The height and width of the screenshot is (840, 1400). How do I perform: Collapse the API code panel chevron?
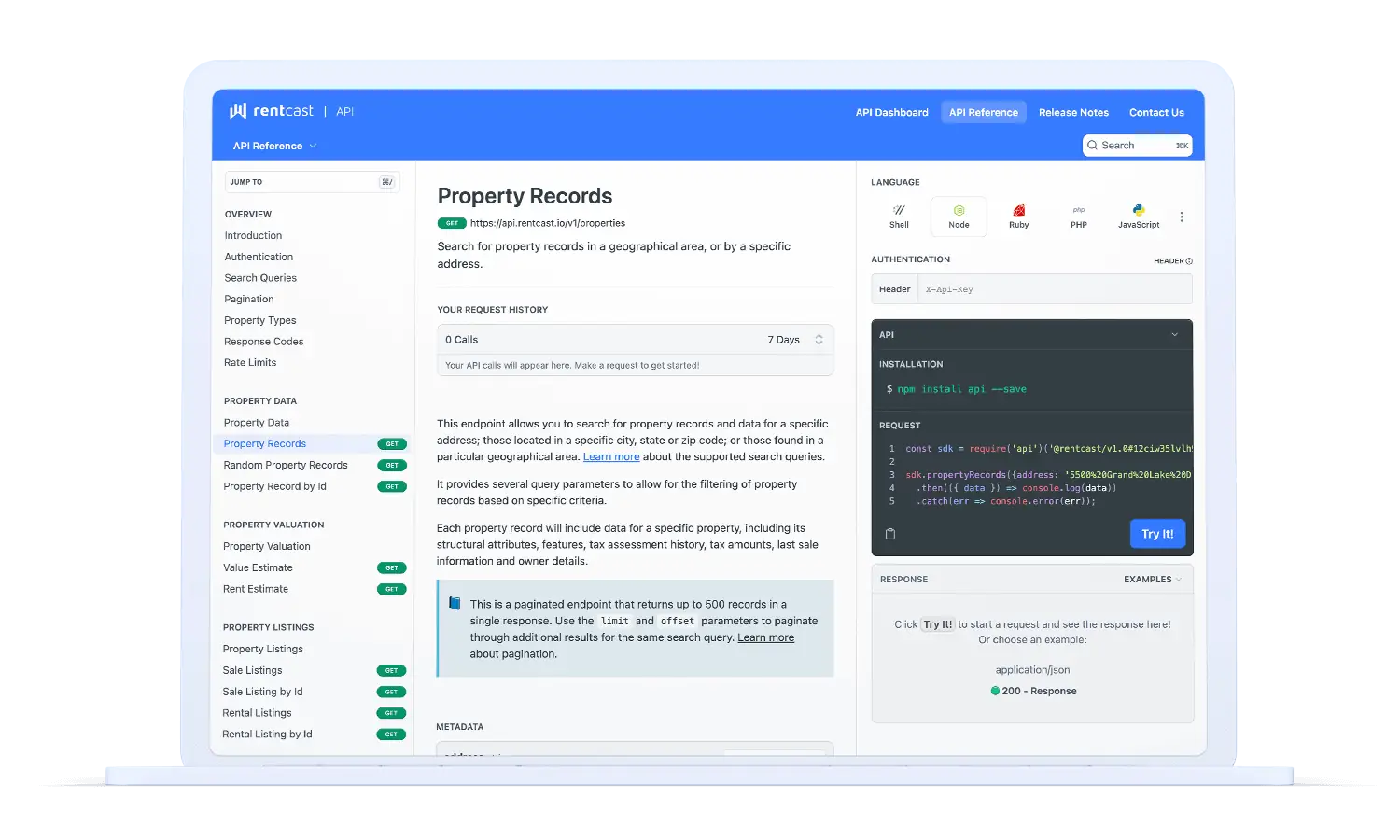coord(1175,335)
